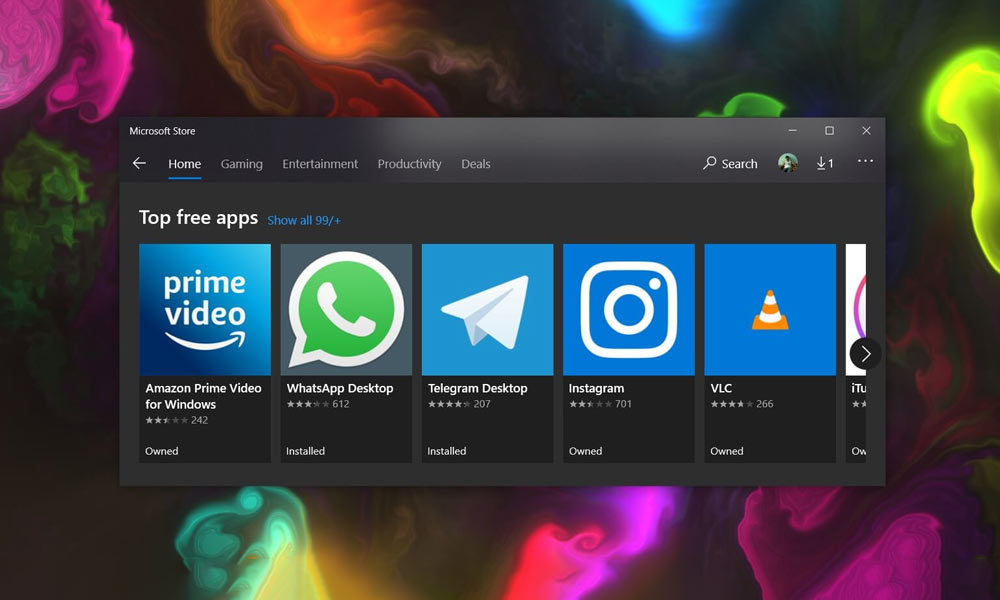Switch to the Entertainment tab
The width and height of the screenshot is (1000, 600).
[x=320, y=164]
